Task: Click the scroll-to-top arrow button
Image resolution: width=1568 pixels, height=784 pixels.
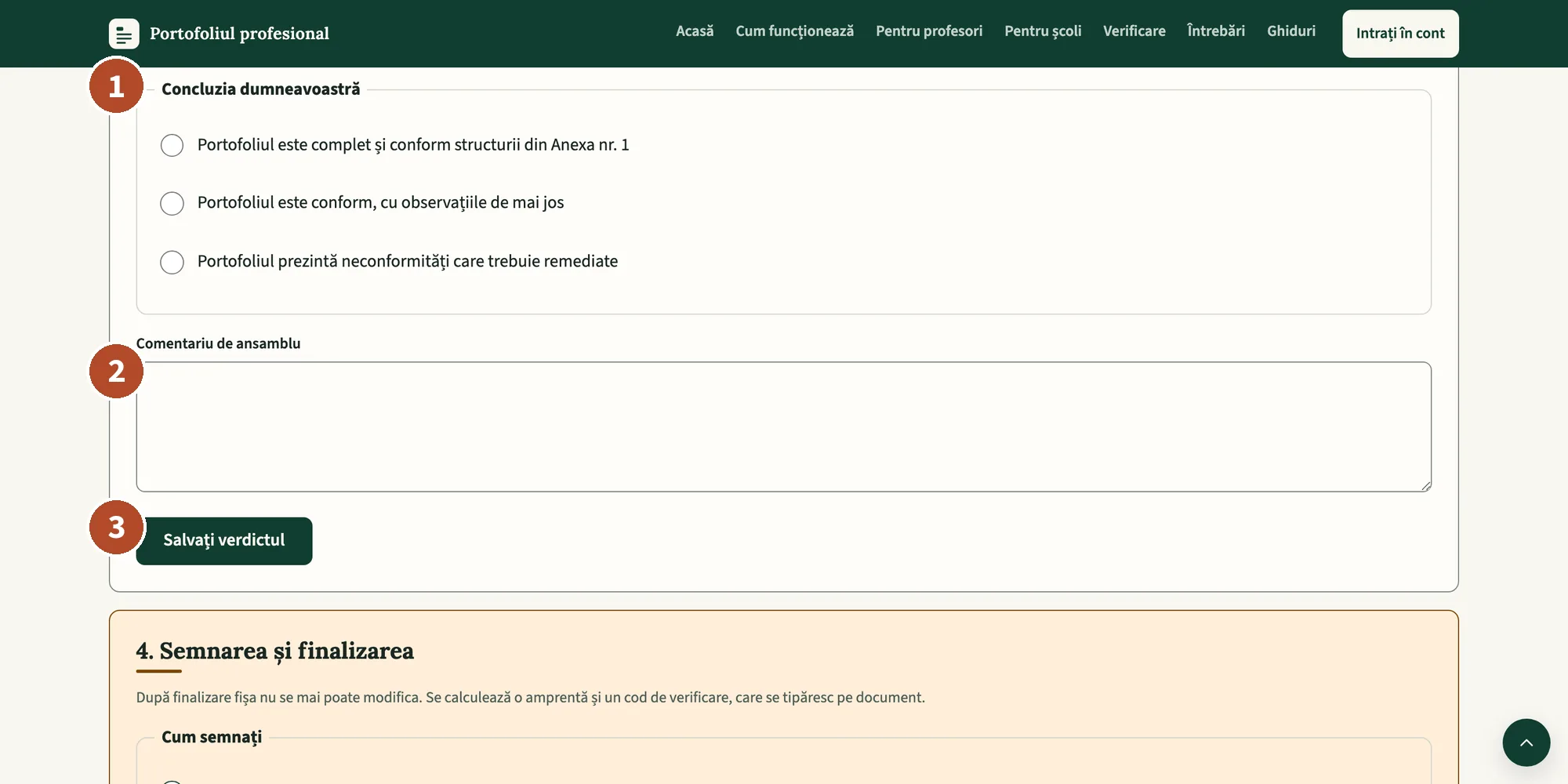Action: point(1526,742)
